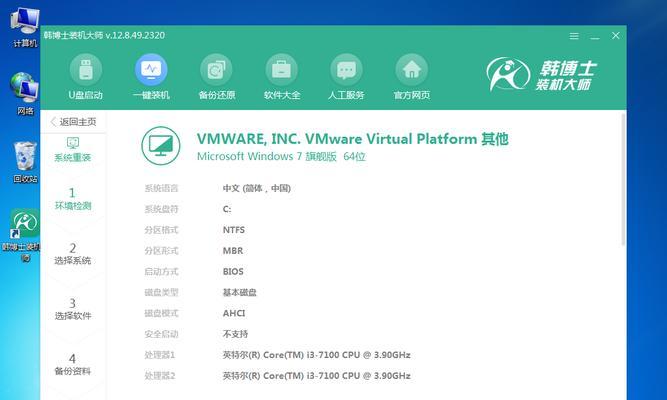The image size is (667, 400).
Task: Click the 磁盘模式 value AHCI
Action: click(234, 313)
